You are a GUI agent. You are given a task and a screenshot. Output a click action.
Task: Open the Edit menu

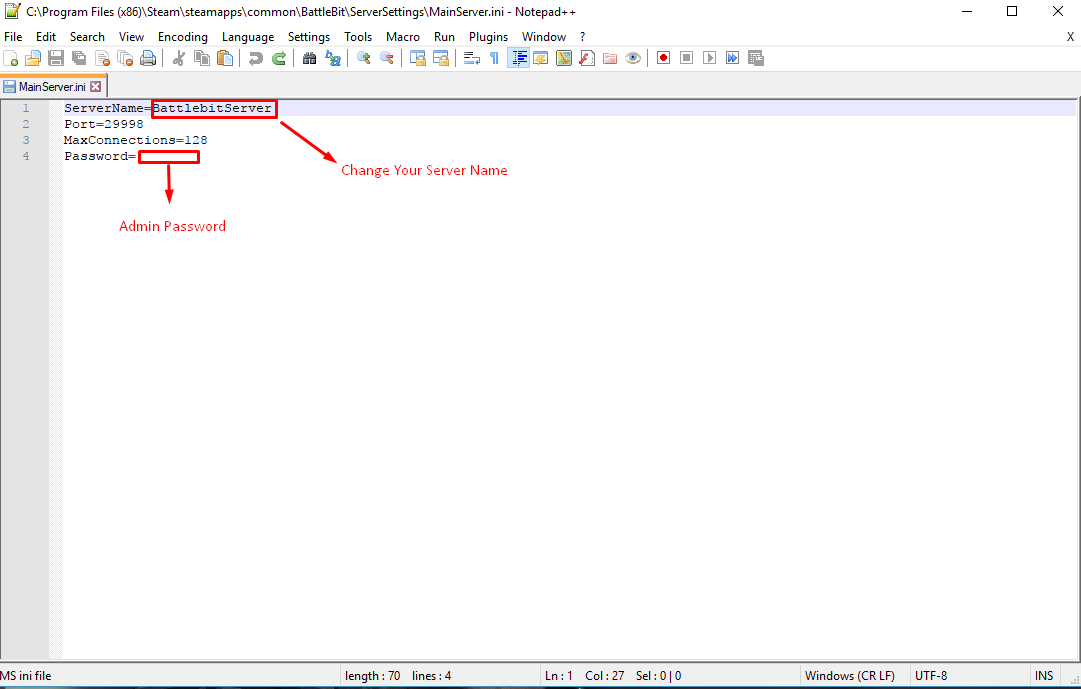[46, 37]
